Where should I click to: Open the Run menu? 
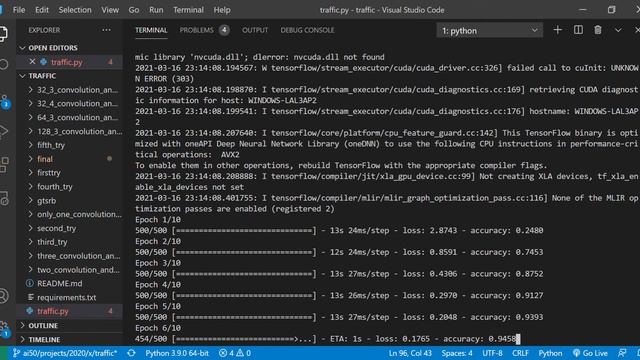(156, 10)
